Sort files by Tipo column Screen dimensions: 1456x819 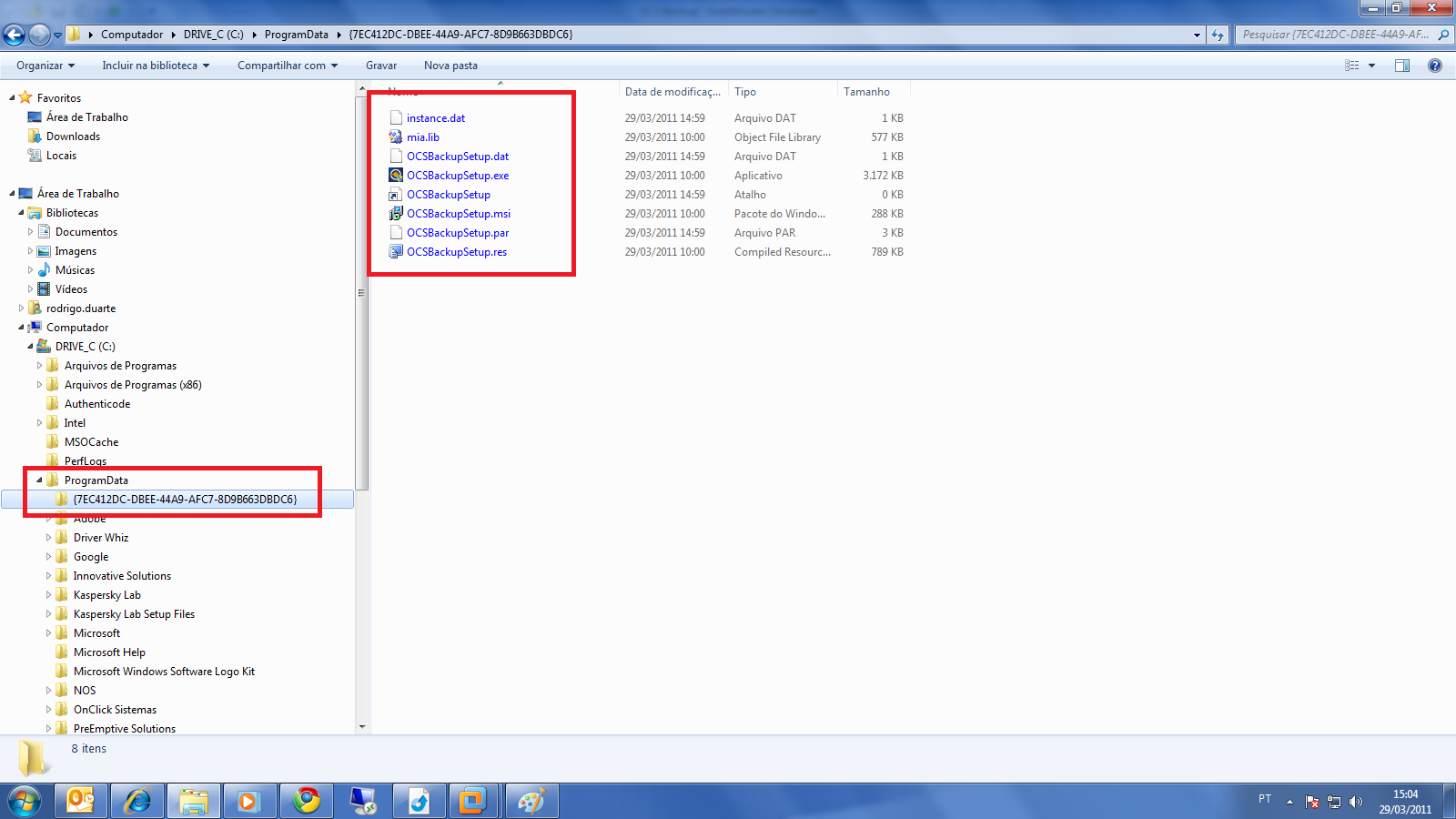[x=783, y=92]
